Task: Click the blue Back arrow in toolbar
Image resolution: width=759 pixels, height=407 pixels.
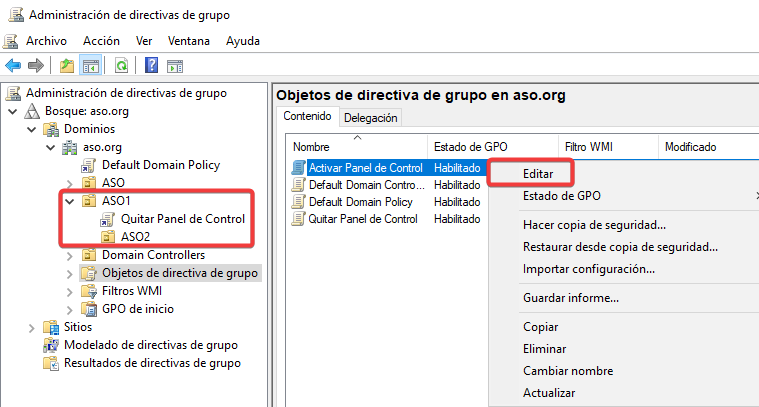Action: [x=13, y=66]
